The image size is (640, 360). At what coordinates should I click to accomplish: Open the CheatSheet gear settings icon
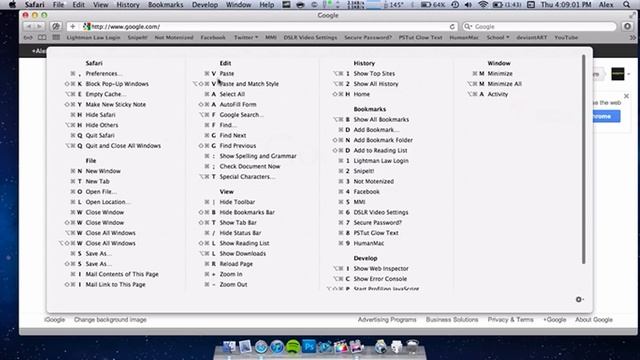click(579, 300)
